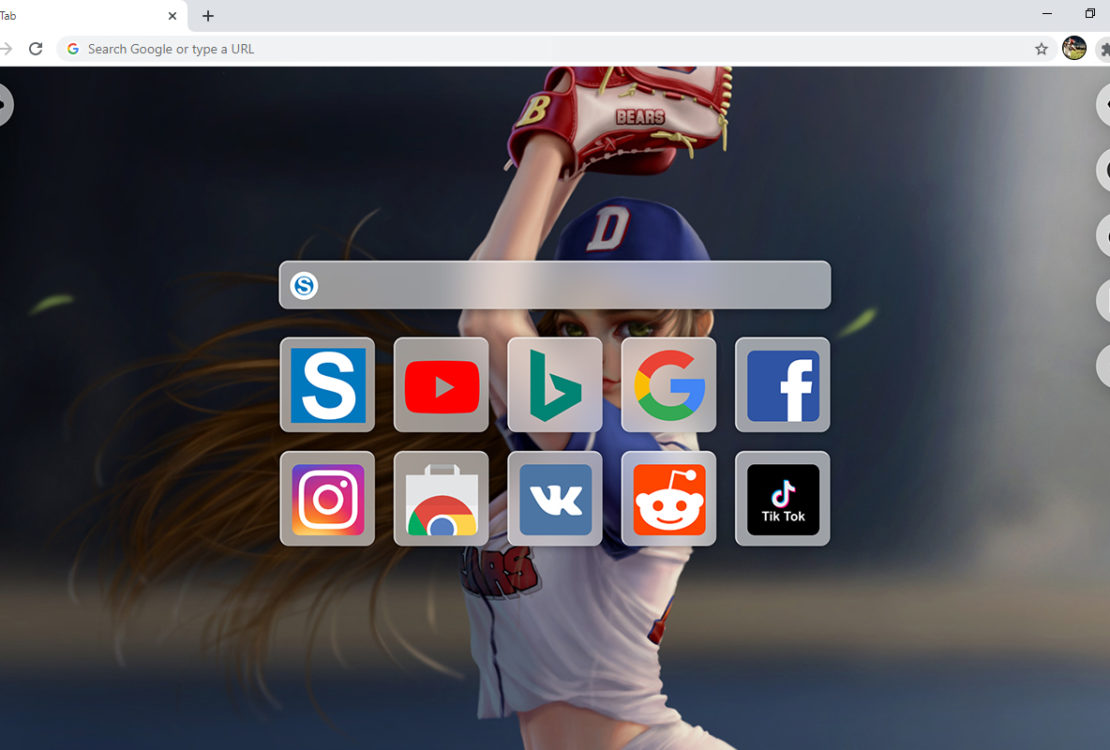Open the Chrome profile avatar menu
1110x750 pixels.
1074,48
